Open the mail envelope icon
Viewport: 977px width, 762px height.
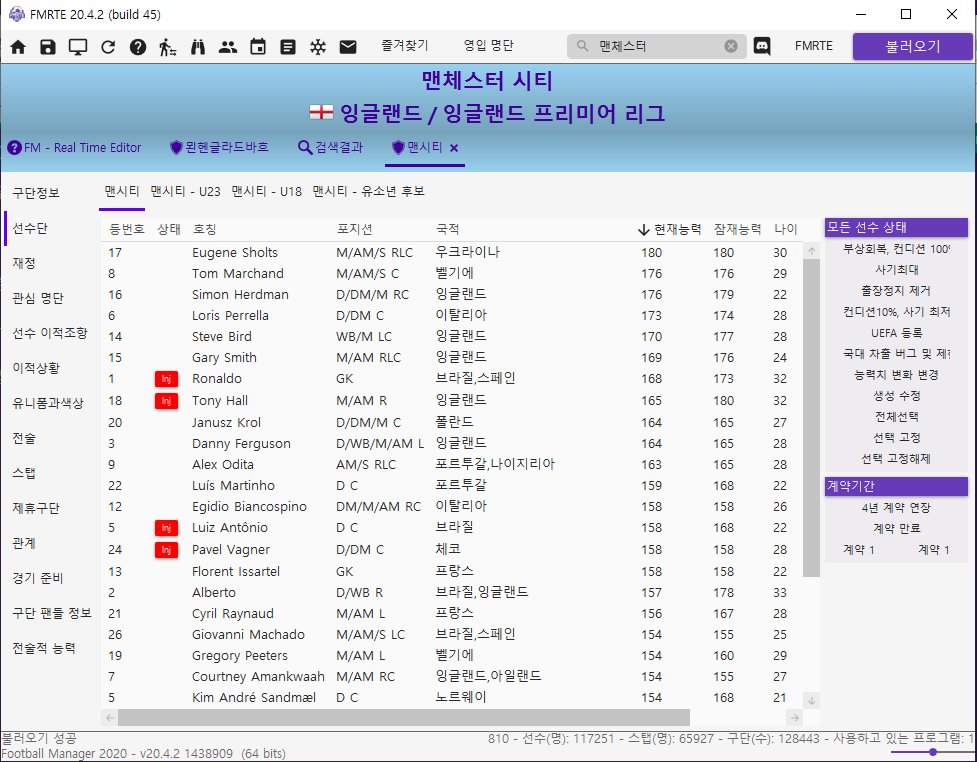[x=348, y=47]
